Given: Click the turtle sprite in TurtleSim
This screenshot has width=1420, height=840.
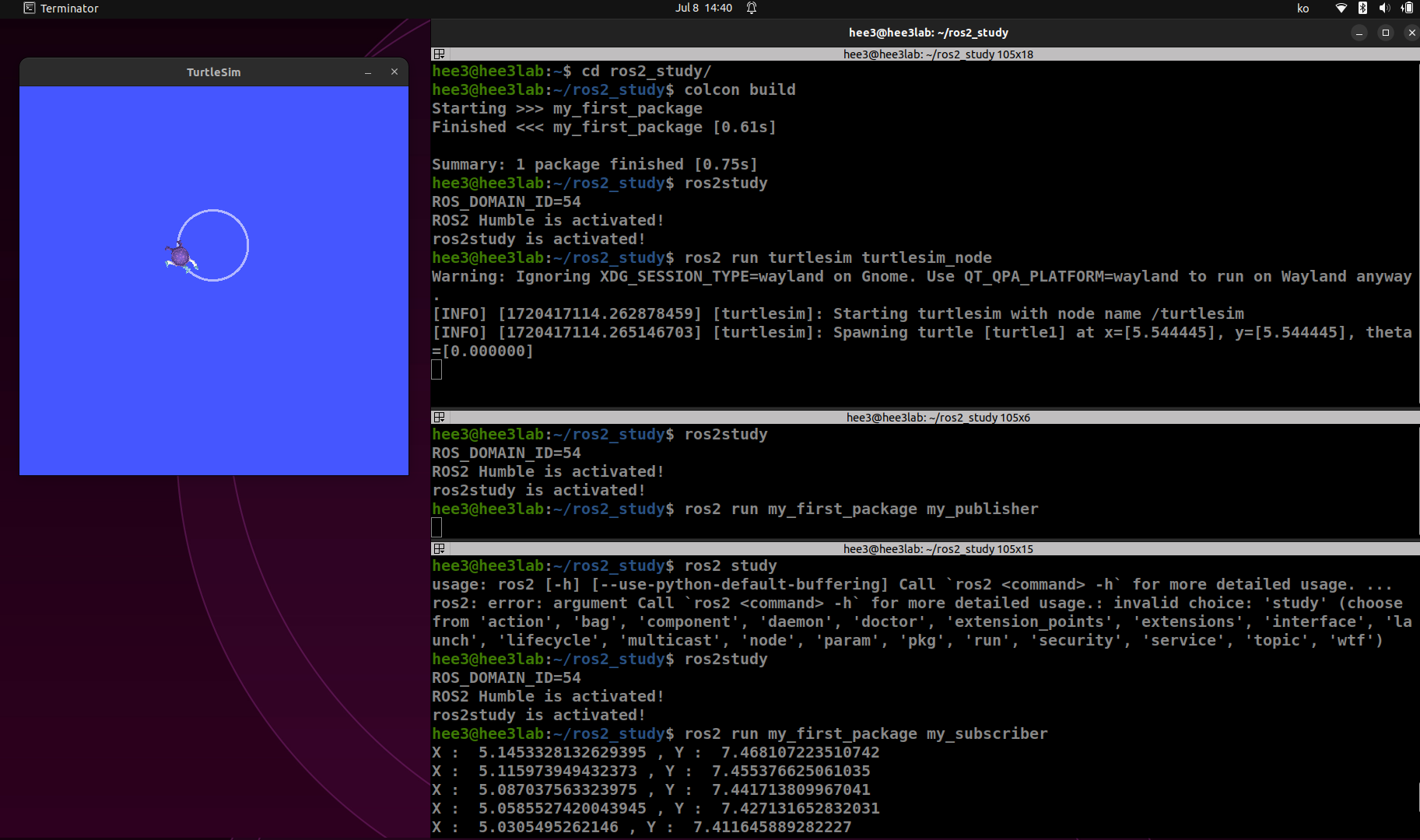Looking at the screenshot, I should coord(181,256).
